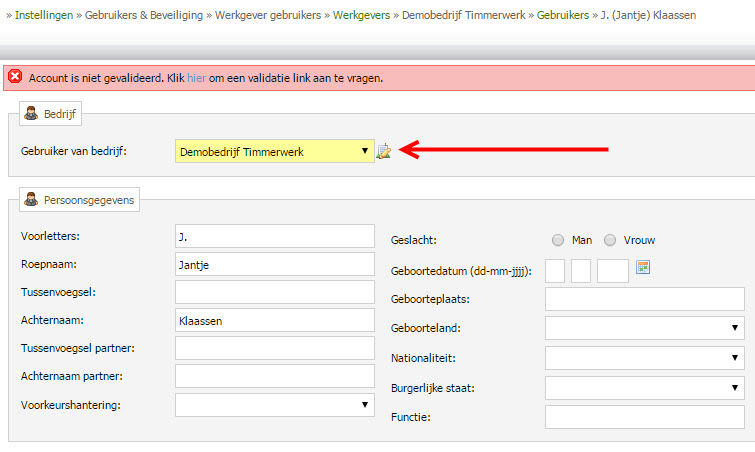This screenshot has height=452, width=755.
Task: Select the Vrouw gender radio button
Action: [x=610, y=240]
